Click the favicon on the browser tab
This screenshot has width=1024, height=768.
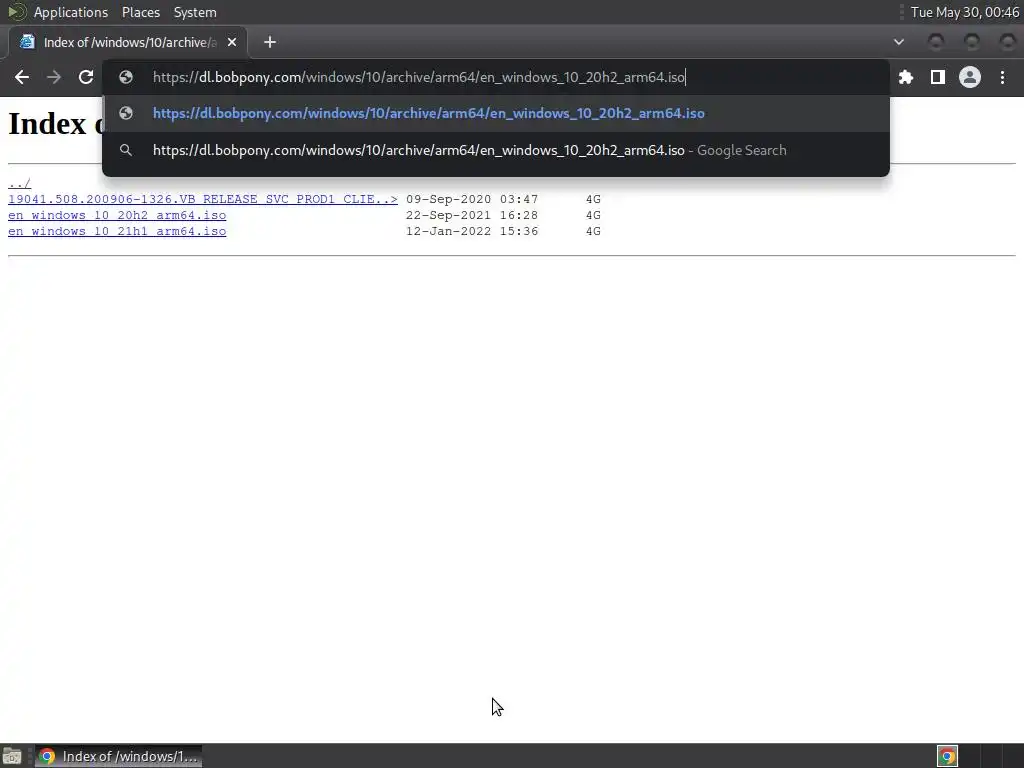pos(27,42)
